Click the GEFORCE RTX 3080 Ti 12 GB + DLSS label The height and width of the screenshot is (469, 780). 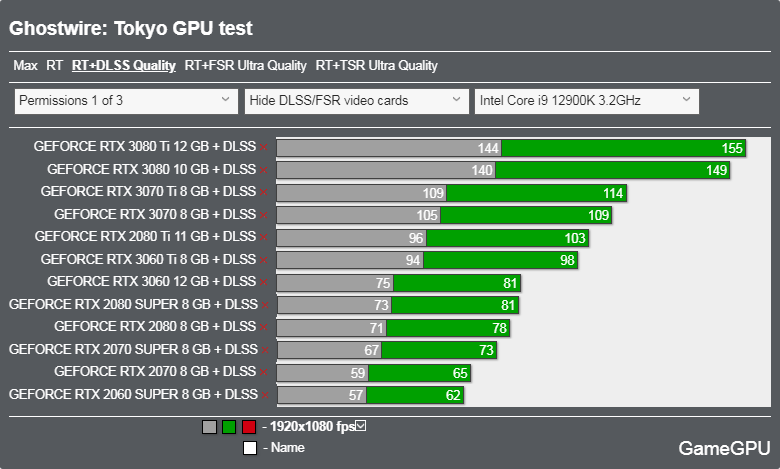(145, 147)
